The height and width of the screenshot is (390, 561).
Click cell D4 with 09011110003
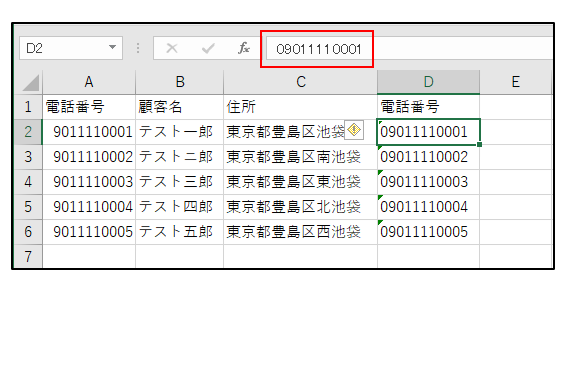429,182
